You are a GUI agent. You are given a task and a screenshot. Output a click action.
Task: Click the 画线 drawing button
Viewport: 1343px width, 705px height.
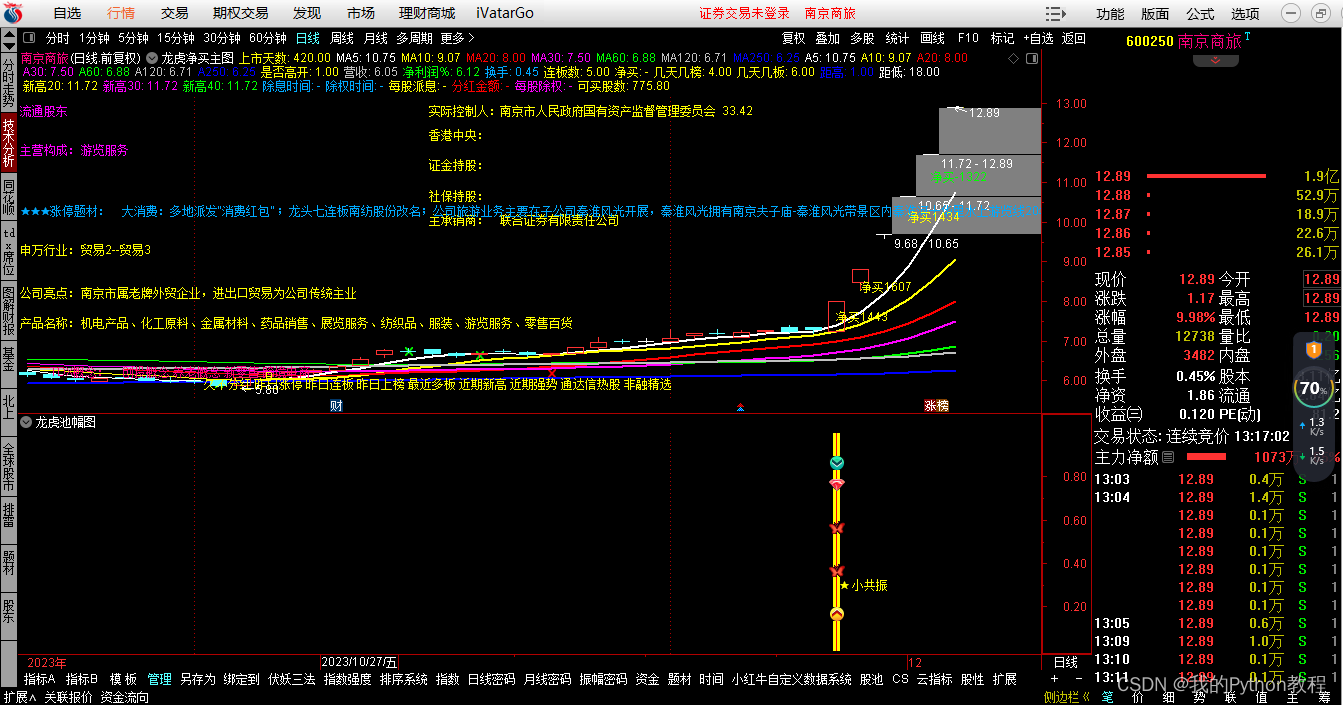pos(932,38)
